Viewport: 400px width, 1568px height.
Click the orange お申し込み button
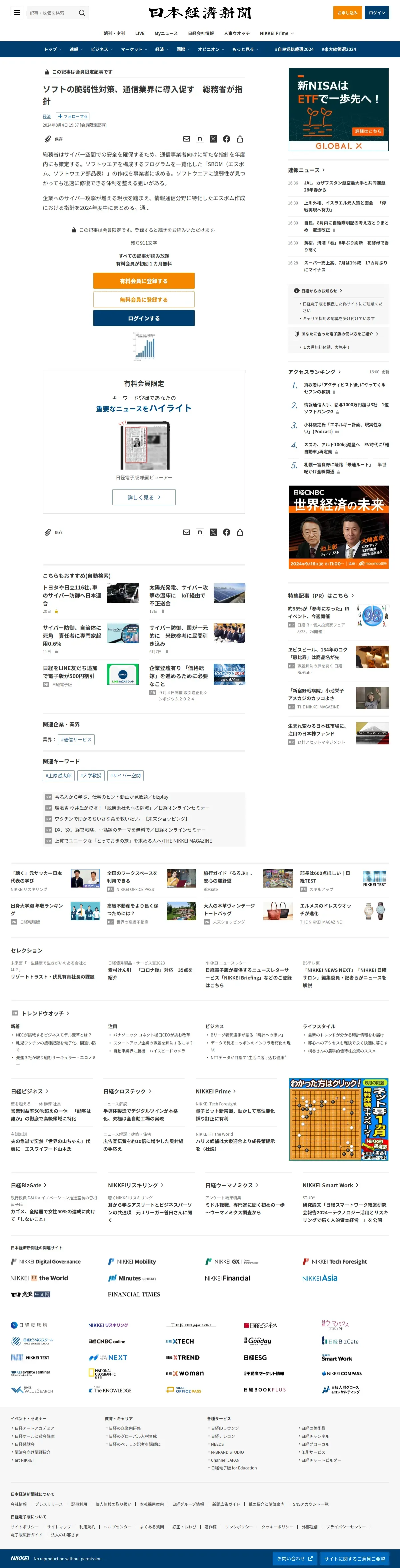point(348,13)
